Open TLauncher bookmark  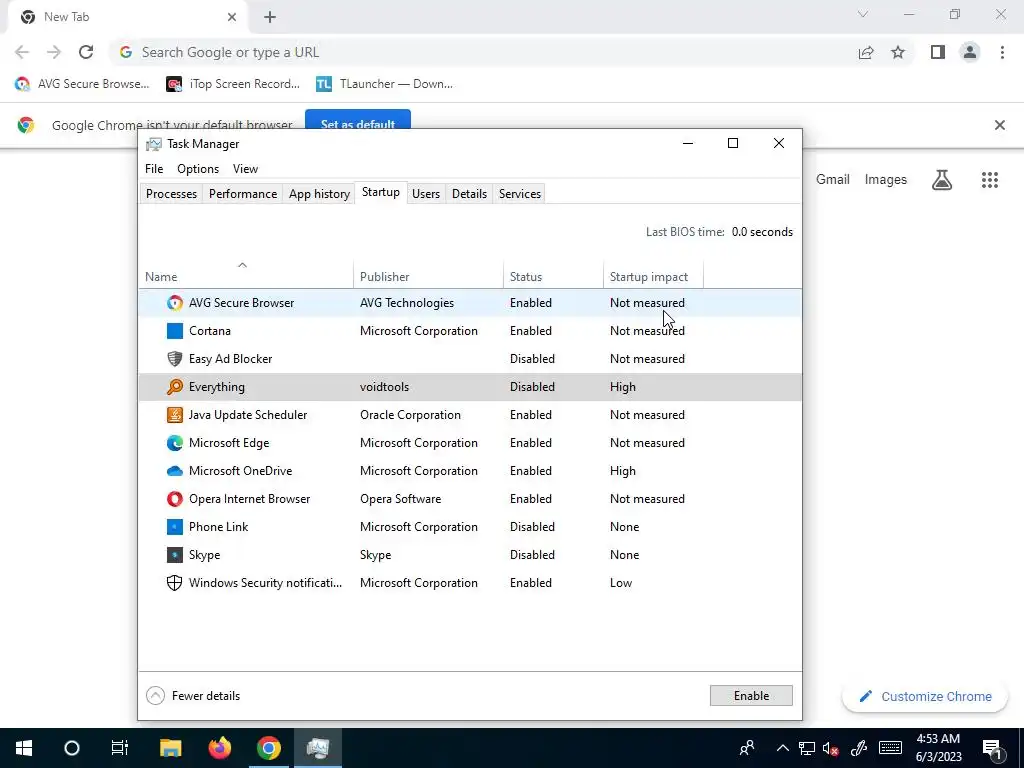[x=384, y=84]
